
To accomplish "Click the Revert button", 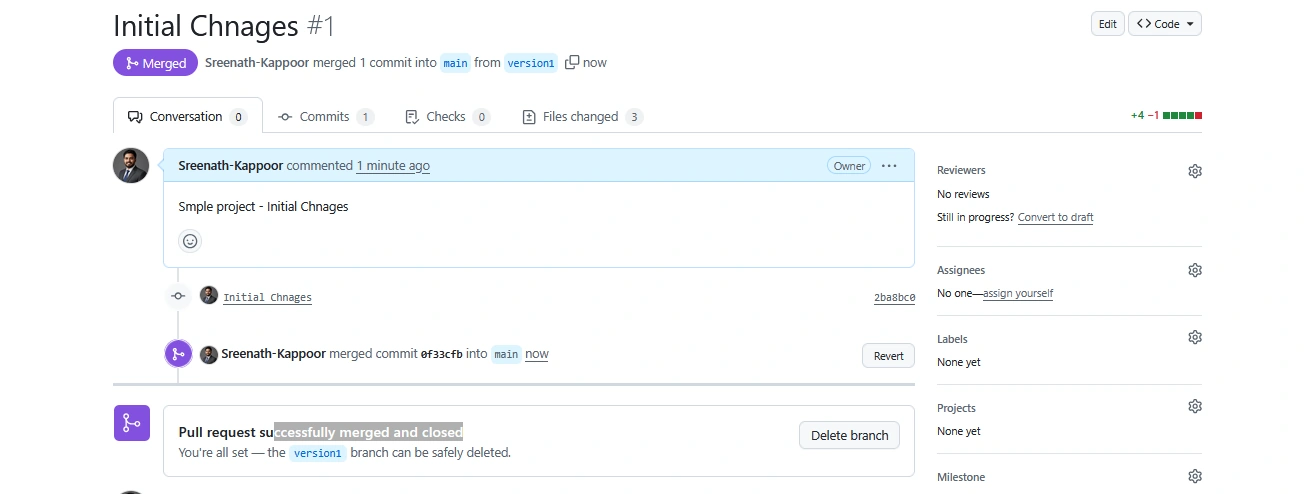I will tap(888, 355).
